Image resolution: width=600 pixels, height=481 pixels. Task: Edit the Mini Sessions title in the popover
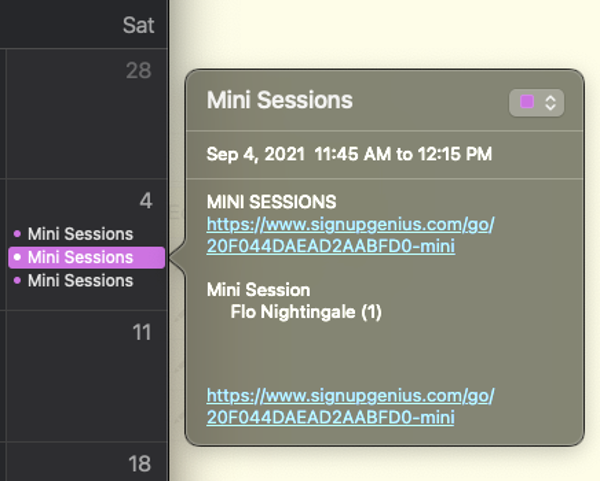pos(279,100)
